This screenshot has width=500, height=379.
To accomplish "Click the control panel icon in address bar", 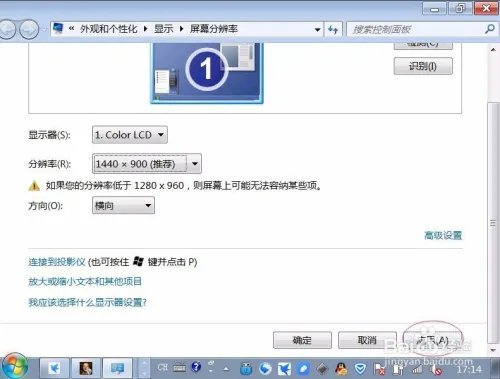I will pyautogui.click(x=58, y=28).
